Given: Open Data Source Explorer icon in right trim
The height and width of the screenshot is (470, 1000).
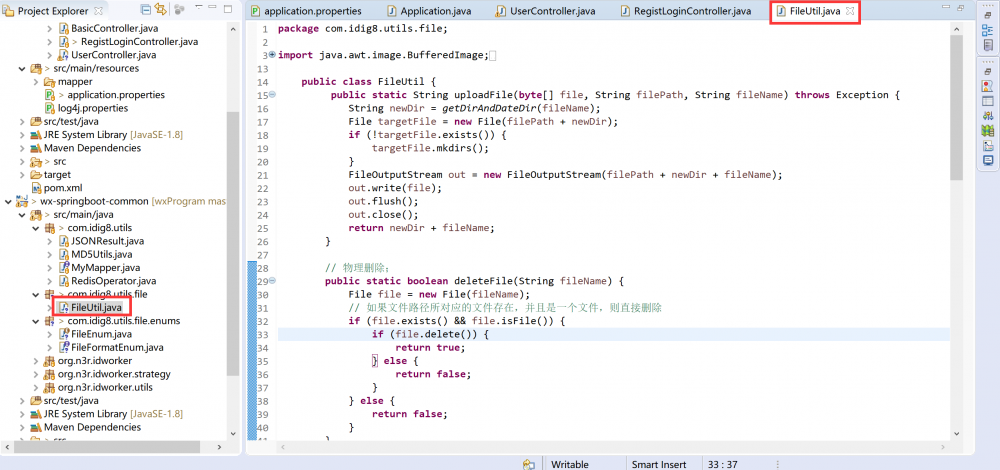Looking at the screenshot, I should point(988,131).
